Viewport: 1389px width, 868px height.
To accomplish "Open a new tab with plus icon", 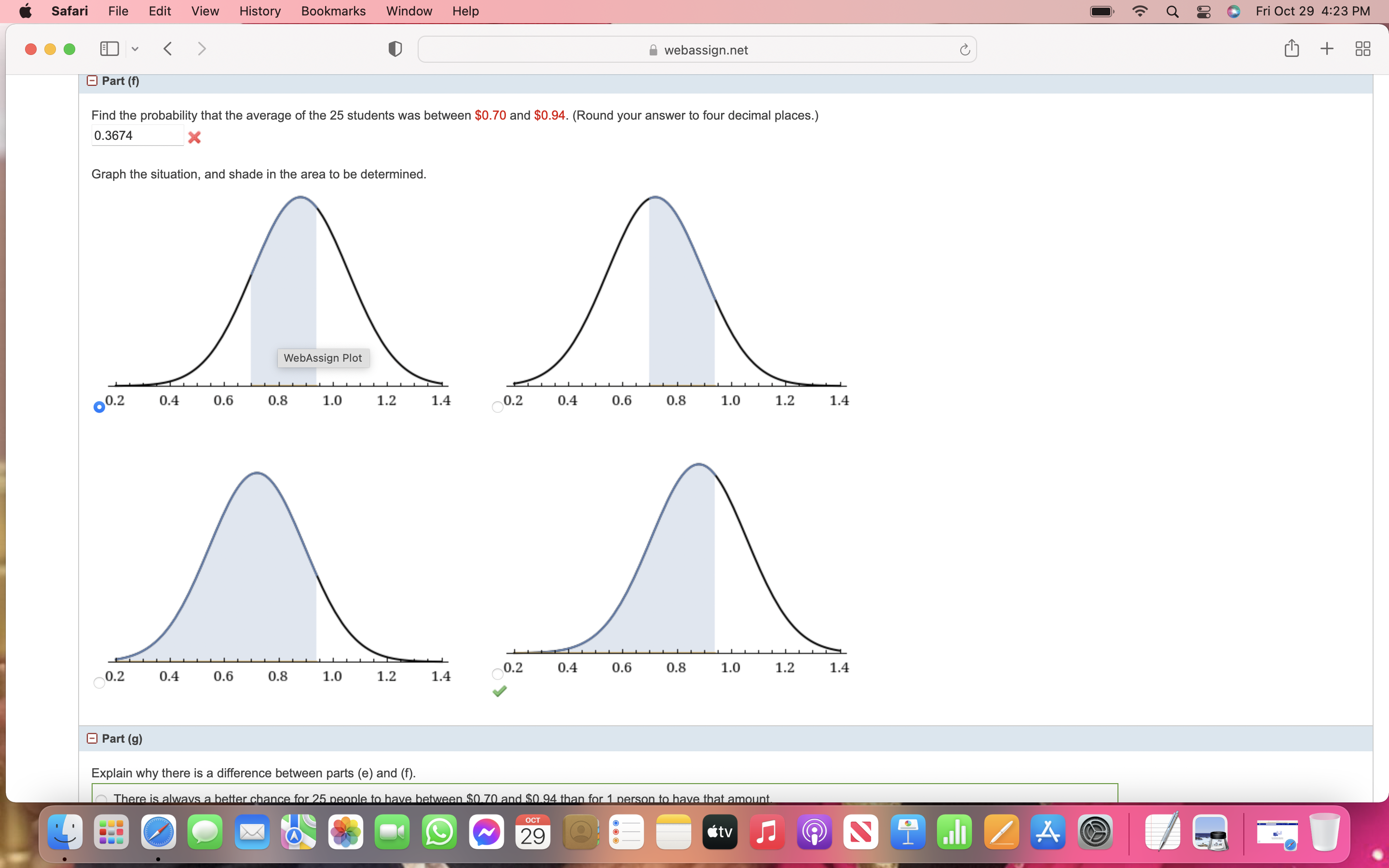I will pos(1326,49).
